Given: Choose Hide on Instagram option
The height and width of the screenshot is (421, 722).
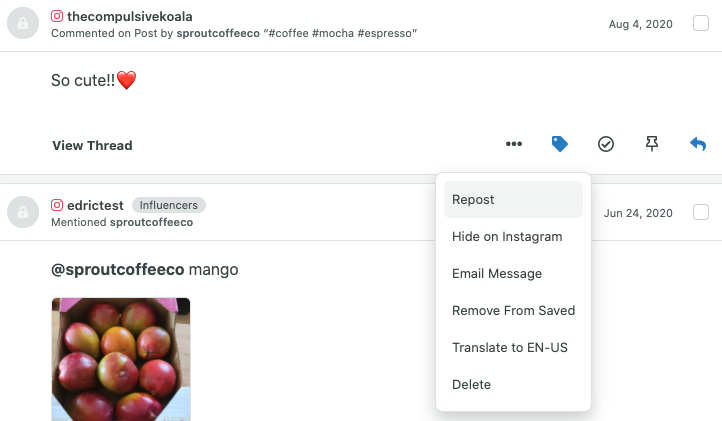Looking at the screenshot, I should [x=513, y=236].
